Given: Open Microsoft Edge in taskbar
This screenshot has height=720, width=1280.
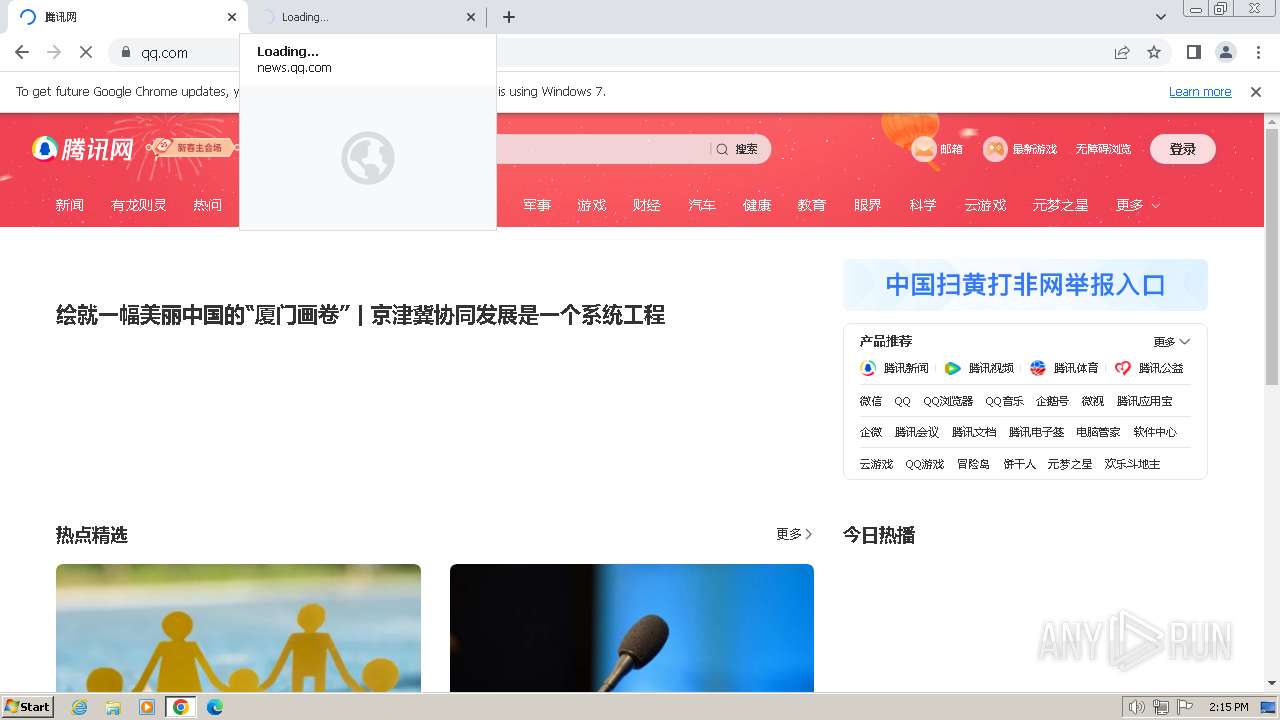Looking at the screenshot, I should coord(214,707).
